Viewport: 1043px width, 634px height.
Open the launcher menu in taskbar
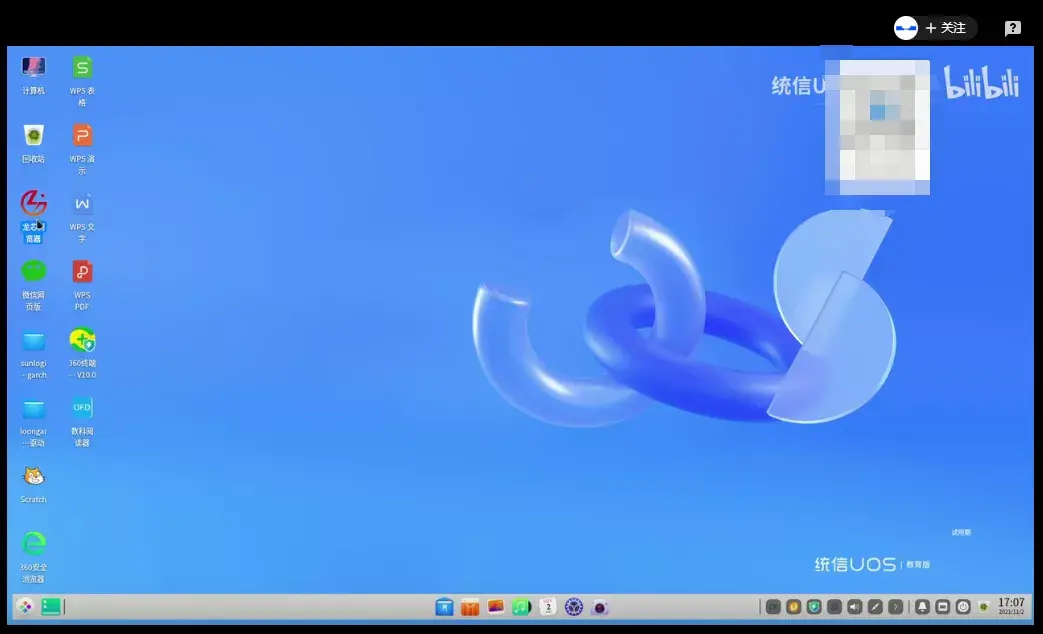(x=25, y=606)
